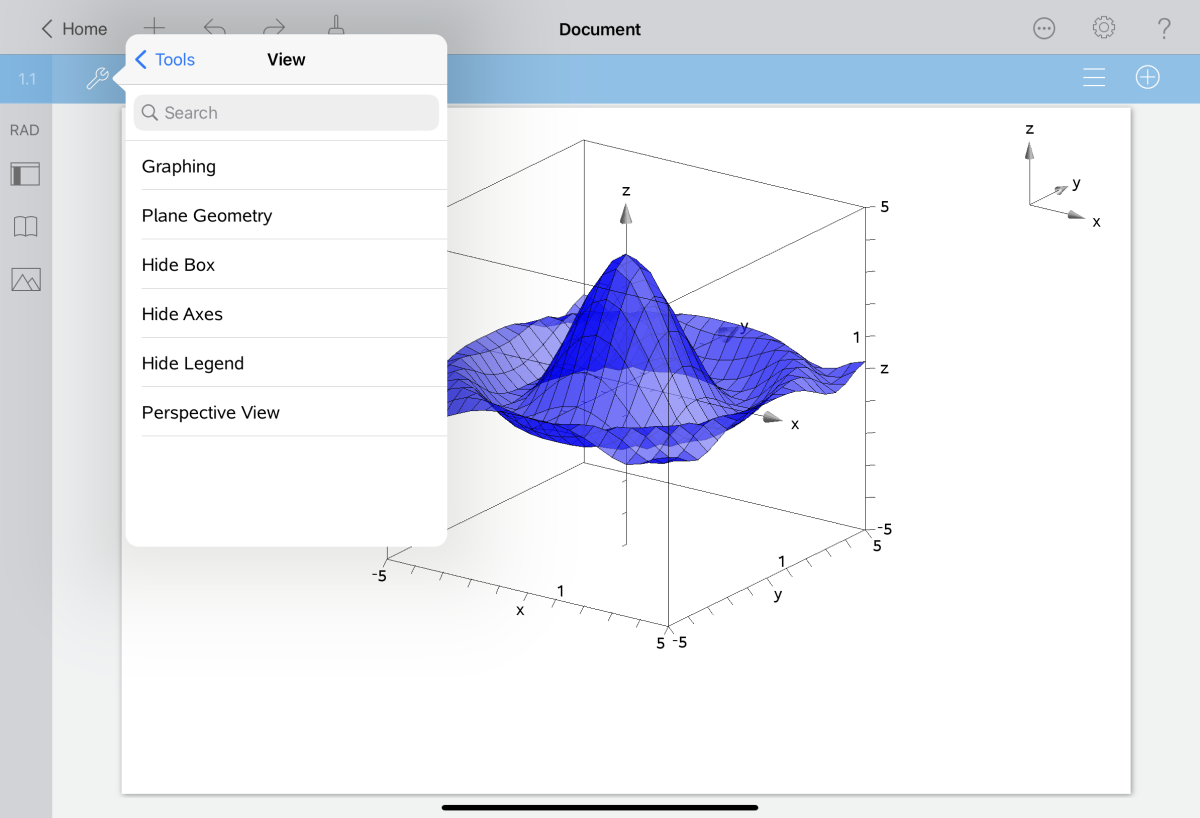Go back to the Tools menu
This screenshot has height=818, width=1200.
(x=165, y=60)
